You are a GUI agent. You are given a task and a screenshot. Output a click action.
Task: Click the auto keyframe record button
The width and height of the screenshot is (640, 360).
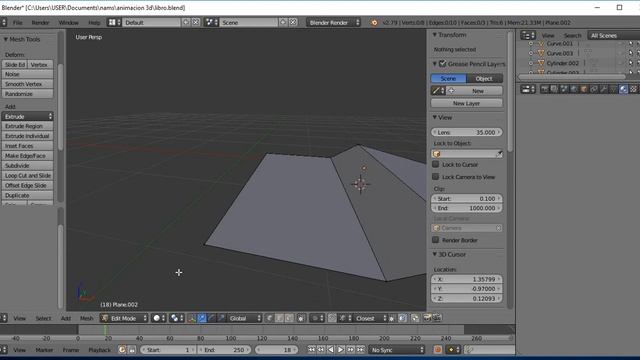point(438,349)
